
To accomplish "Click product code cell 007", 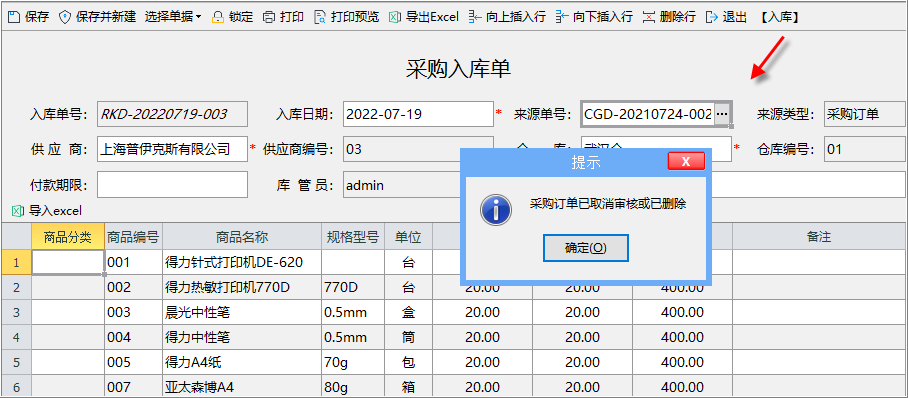I will [133, 386].
